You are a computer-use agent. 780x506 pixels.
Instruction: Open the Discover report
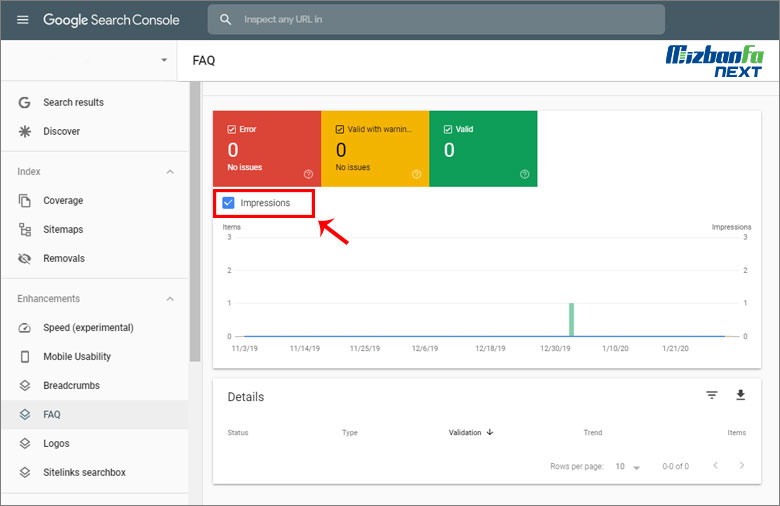(62, 131)
